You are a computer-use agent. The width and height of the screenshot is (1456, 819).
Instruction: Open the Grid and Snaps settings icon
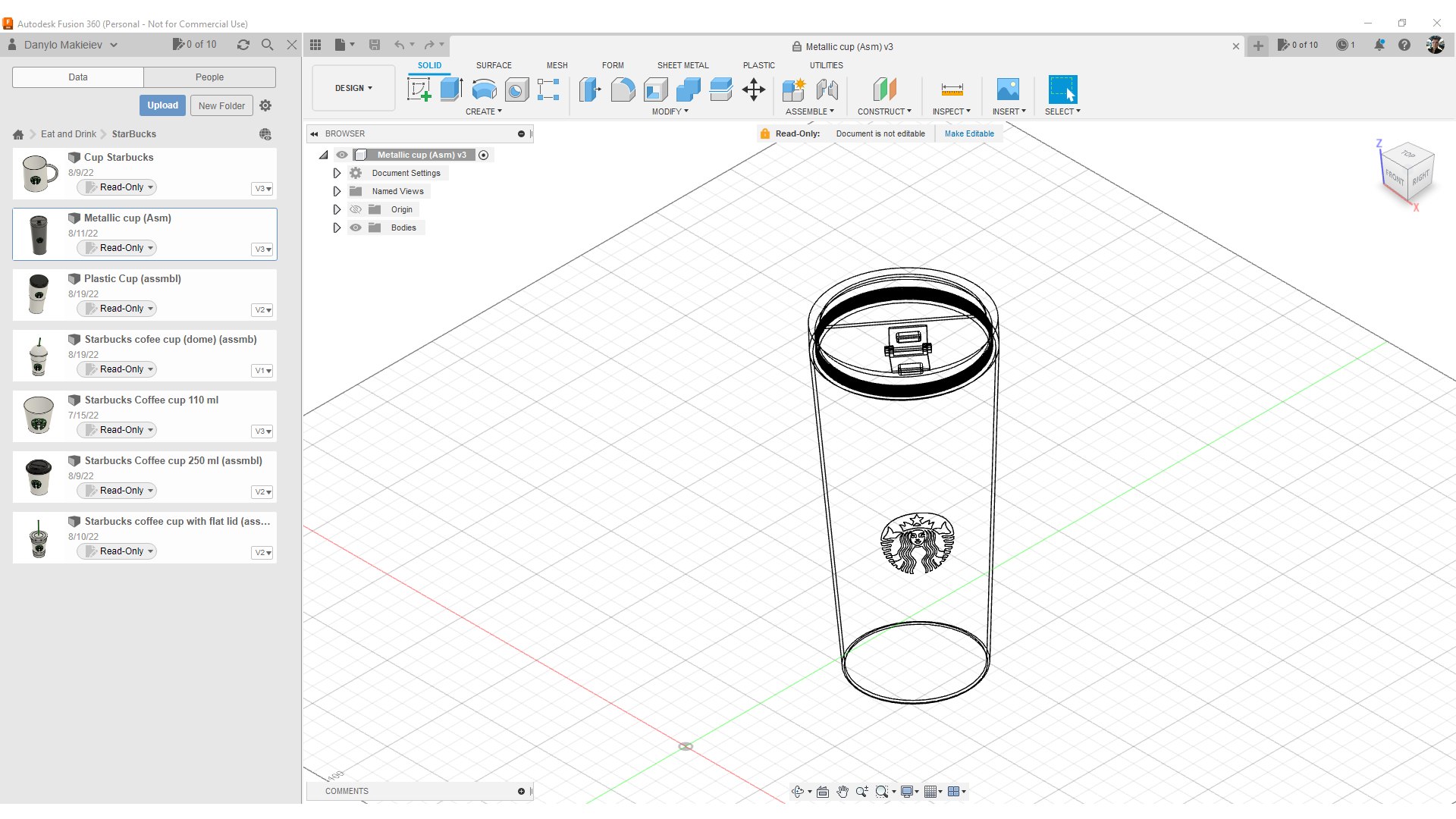pos(934,791)
